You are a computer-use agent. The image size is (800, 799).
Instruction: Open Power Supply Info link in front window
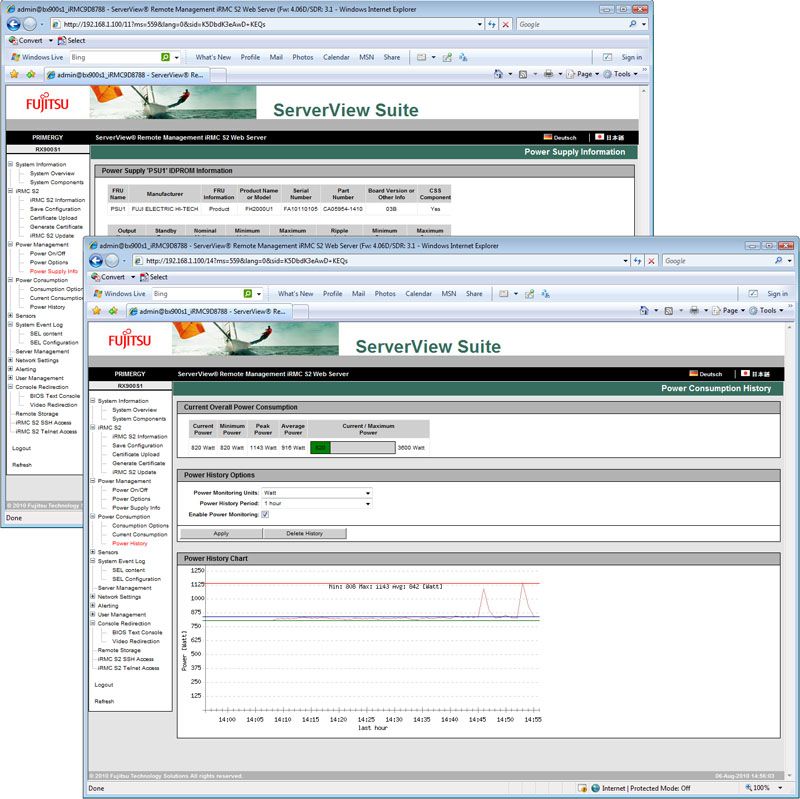(x=136, y=508)
